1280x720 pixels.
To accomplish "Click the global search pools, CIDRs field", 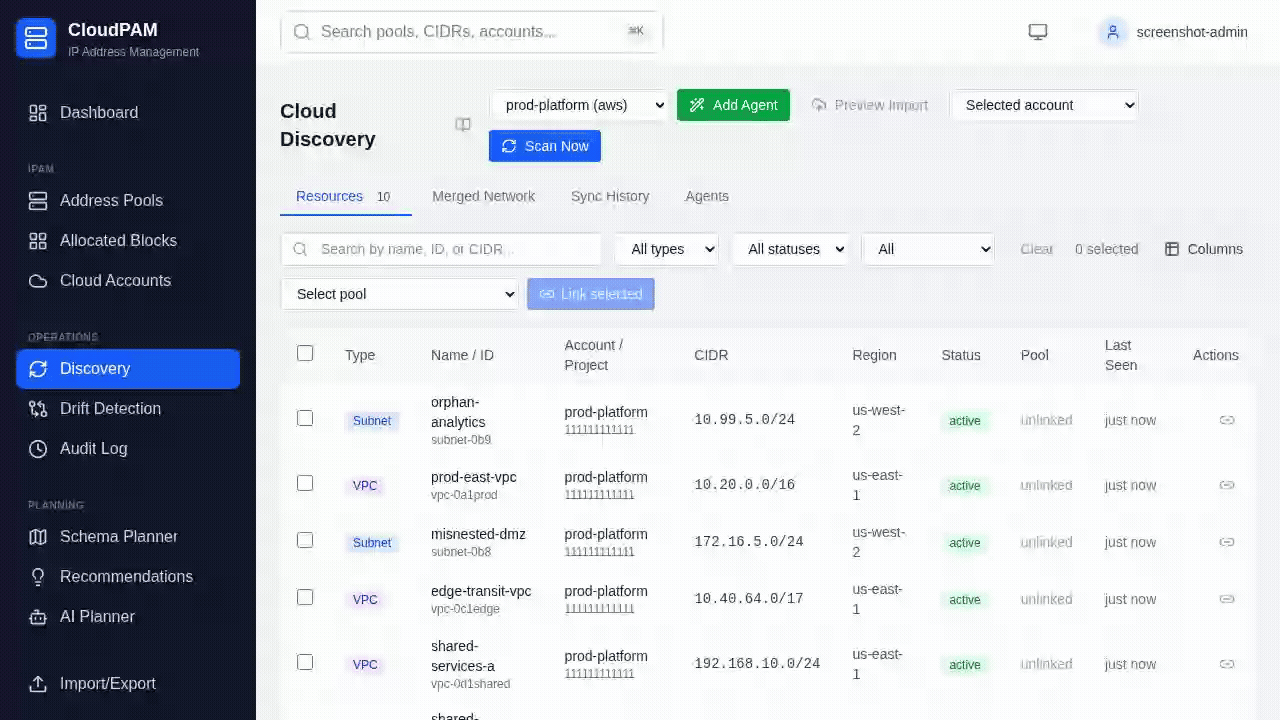I will tap(471, 32).
